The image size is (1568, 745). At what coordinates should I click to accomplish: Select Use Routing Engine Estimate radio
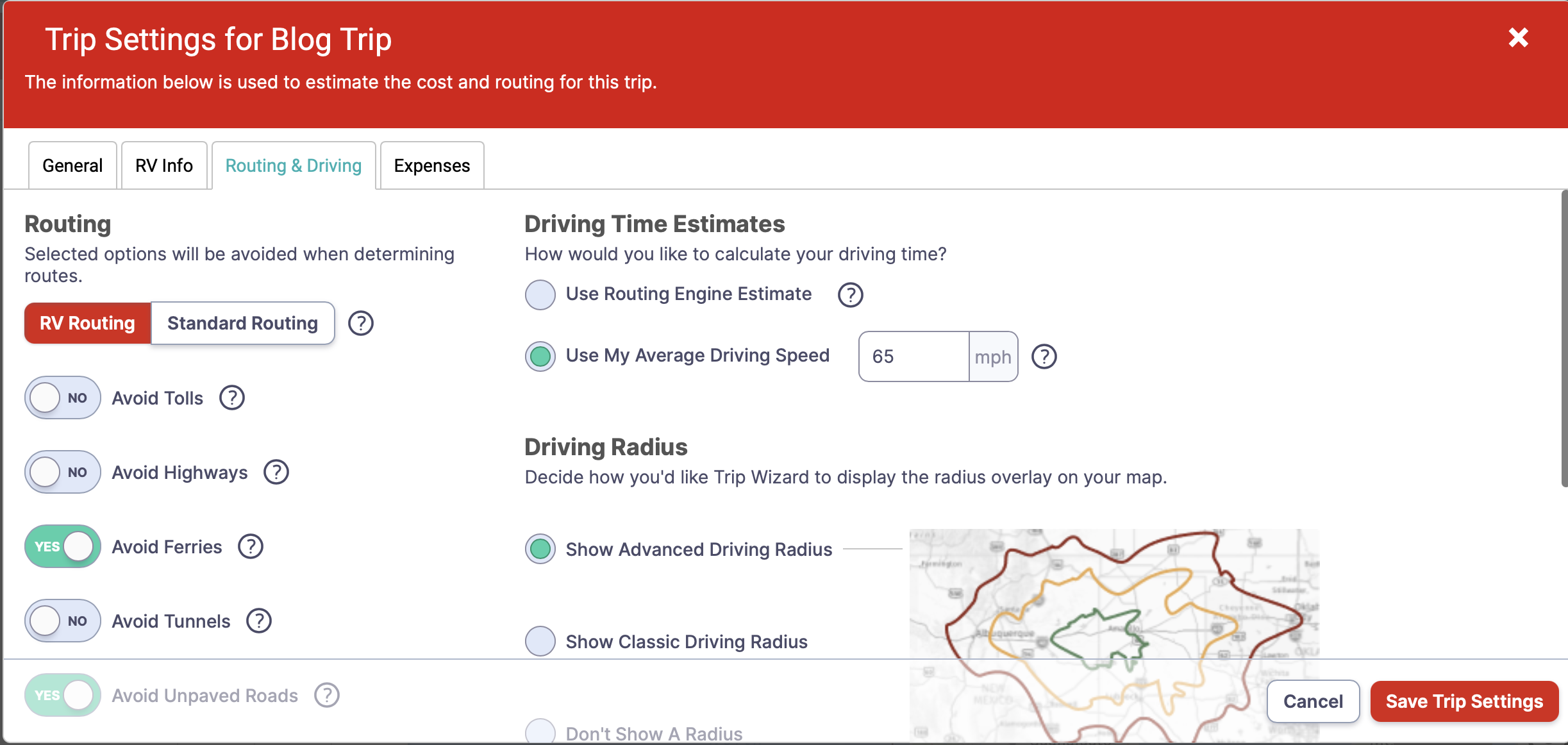(x=540, y=294)
